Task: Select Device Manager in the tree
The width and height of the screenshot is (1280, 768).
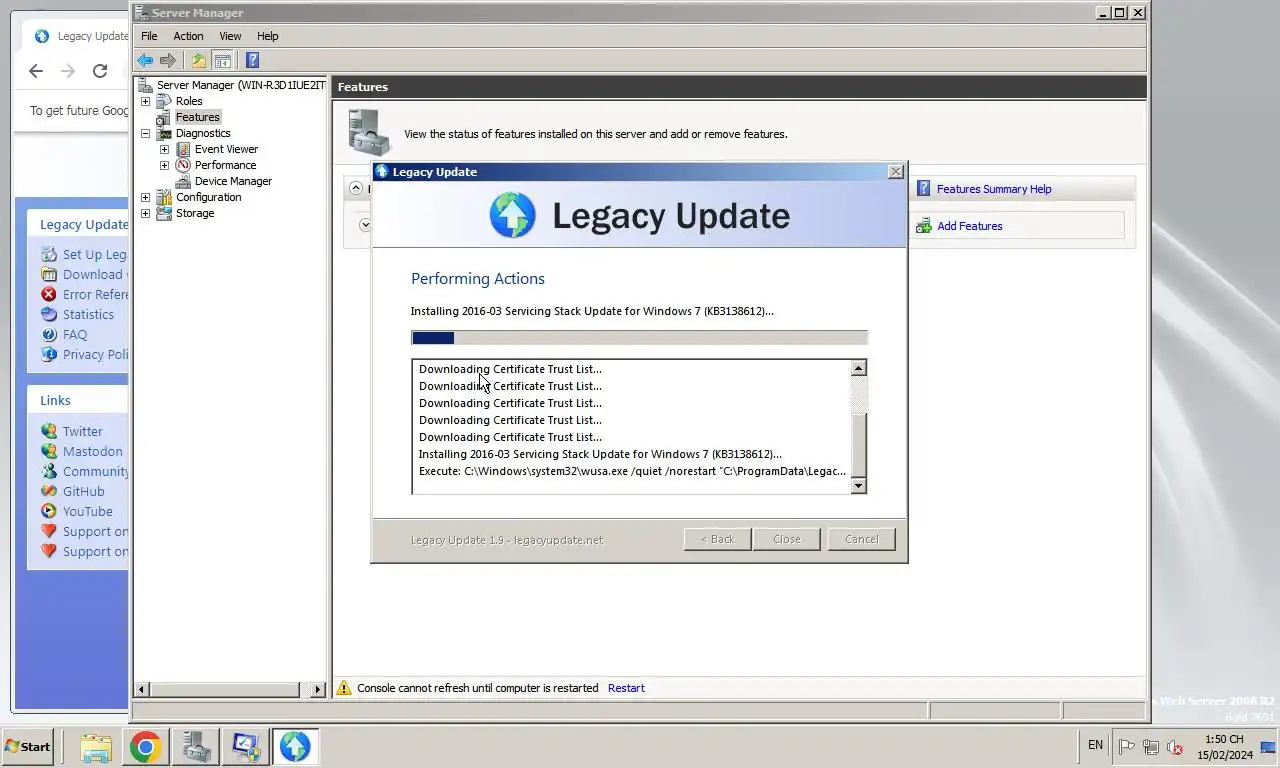Action: click(x=233, y=181)
